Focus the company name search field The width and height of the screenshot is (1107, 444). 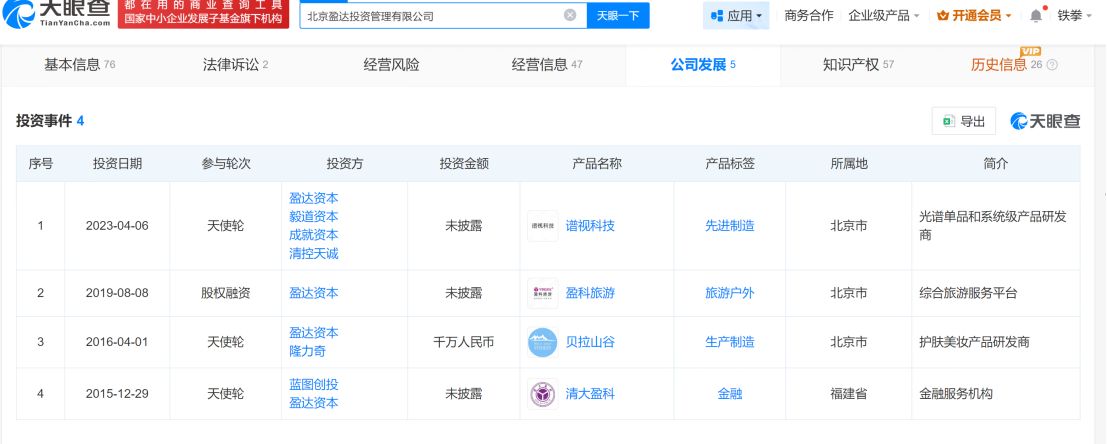(x=433, y=16)
